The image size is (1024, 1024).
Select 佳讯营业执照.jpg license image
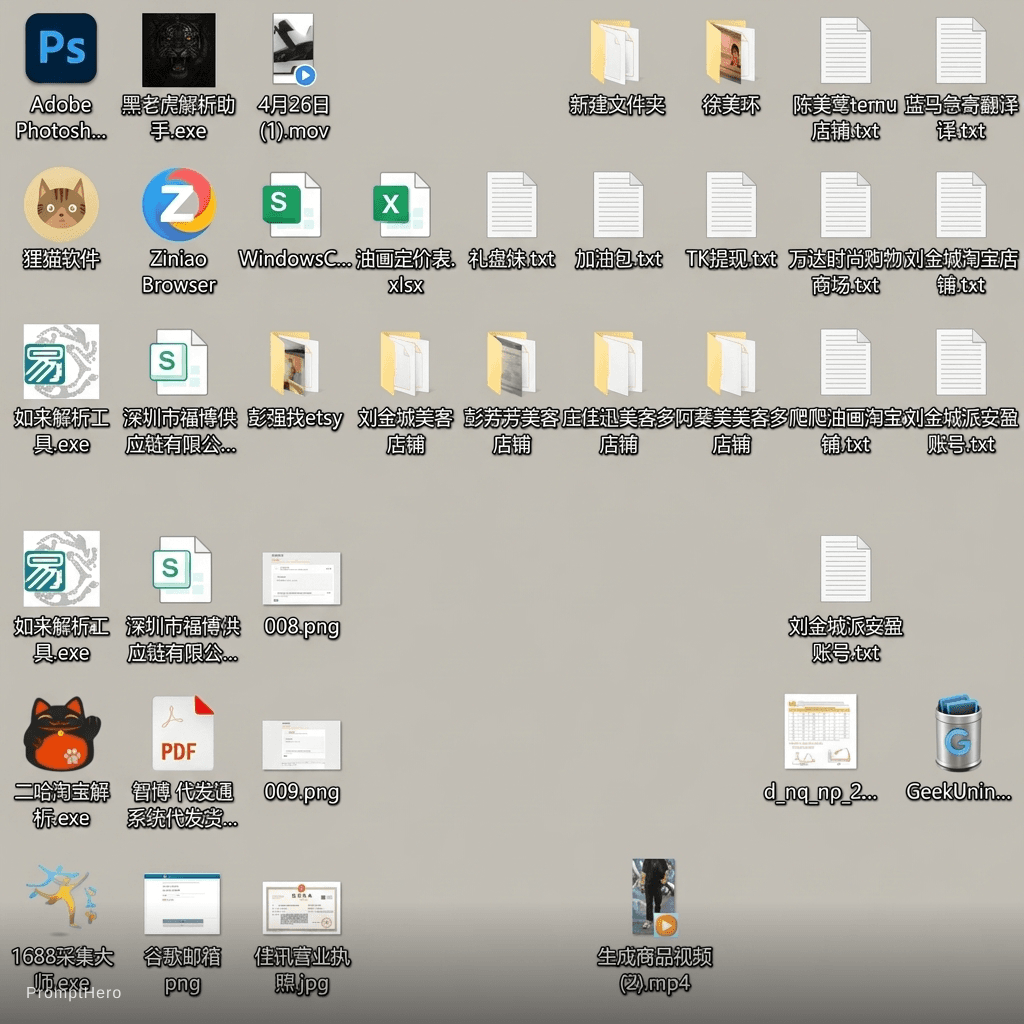(301, 908)
